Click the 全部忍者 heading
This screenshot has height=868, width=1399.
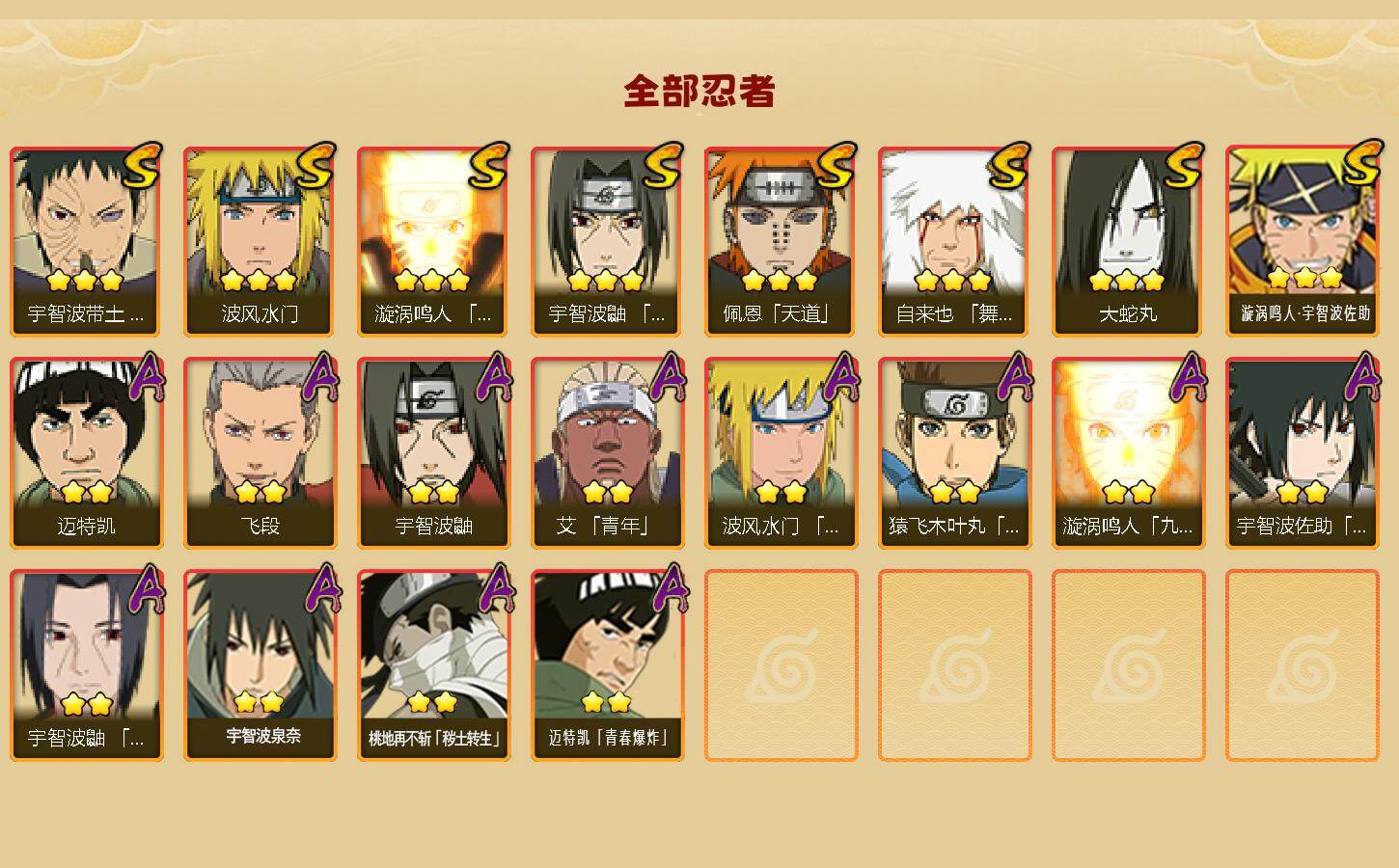[x=699, y=92]
